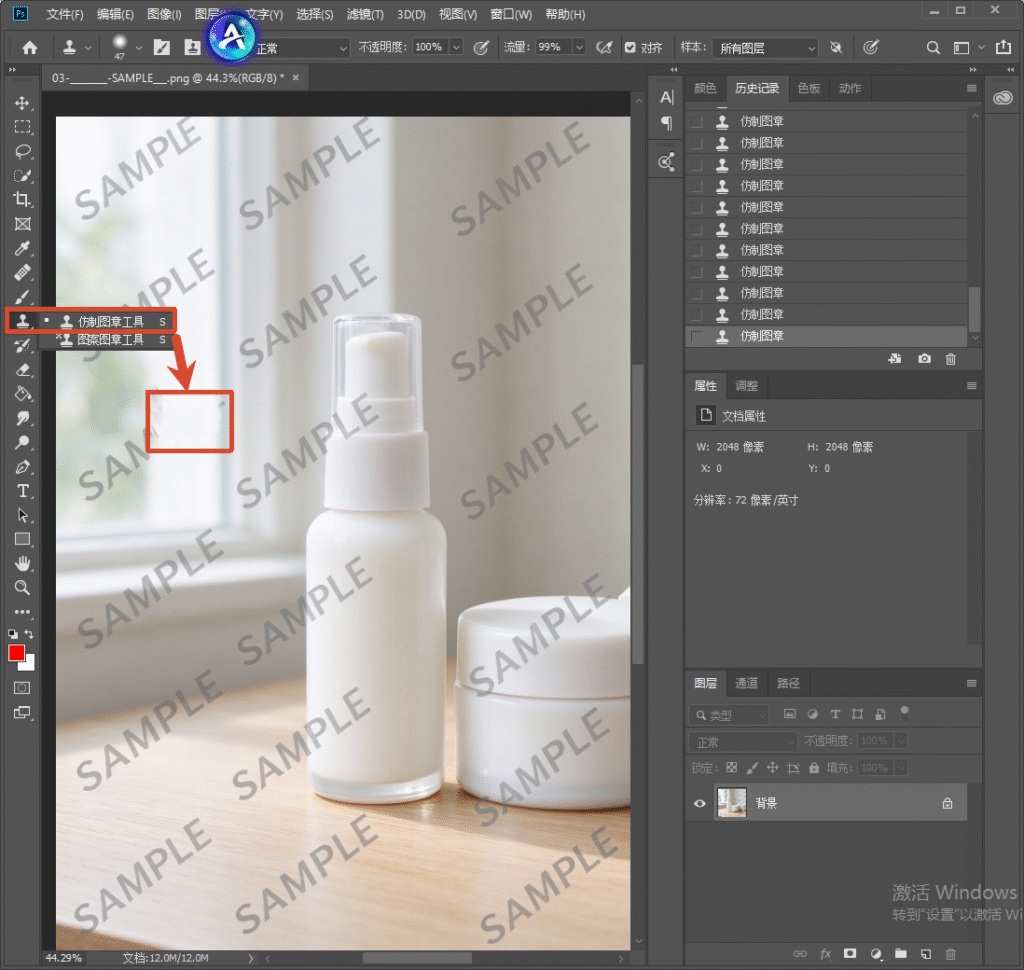Click the Share icon in options bar
This screenshot has width=1024, height=970.
click(1003, 47)
